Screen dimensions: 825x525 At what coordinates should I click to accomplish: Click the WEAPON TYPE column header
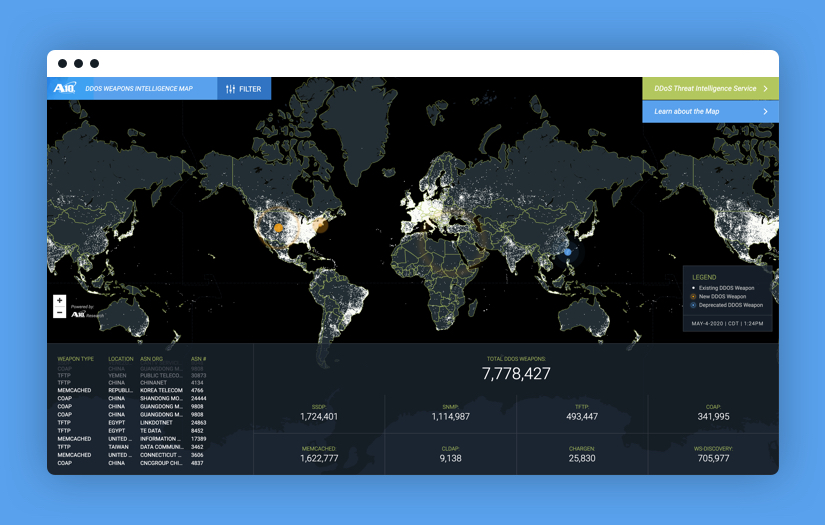pos(76,359)
